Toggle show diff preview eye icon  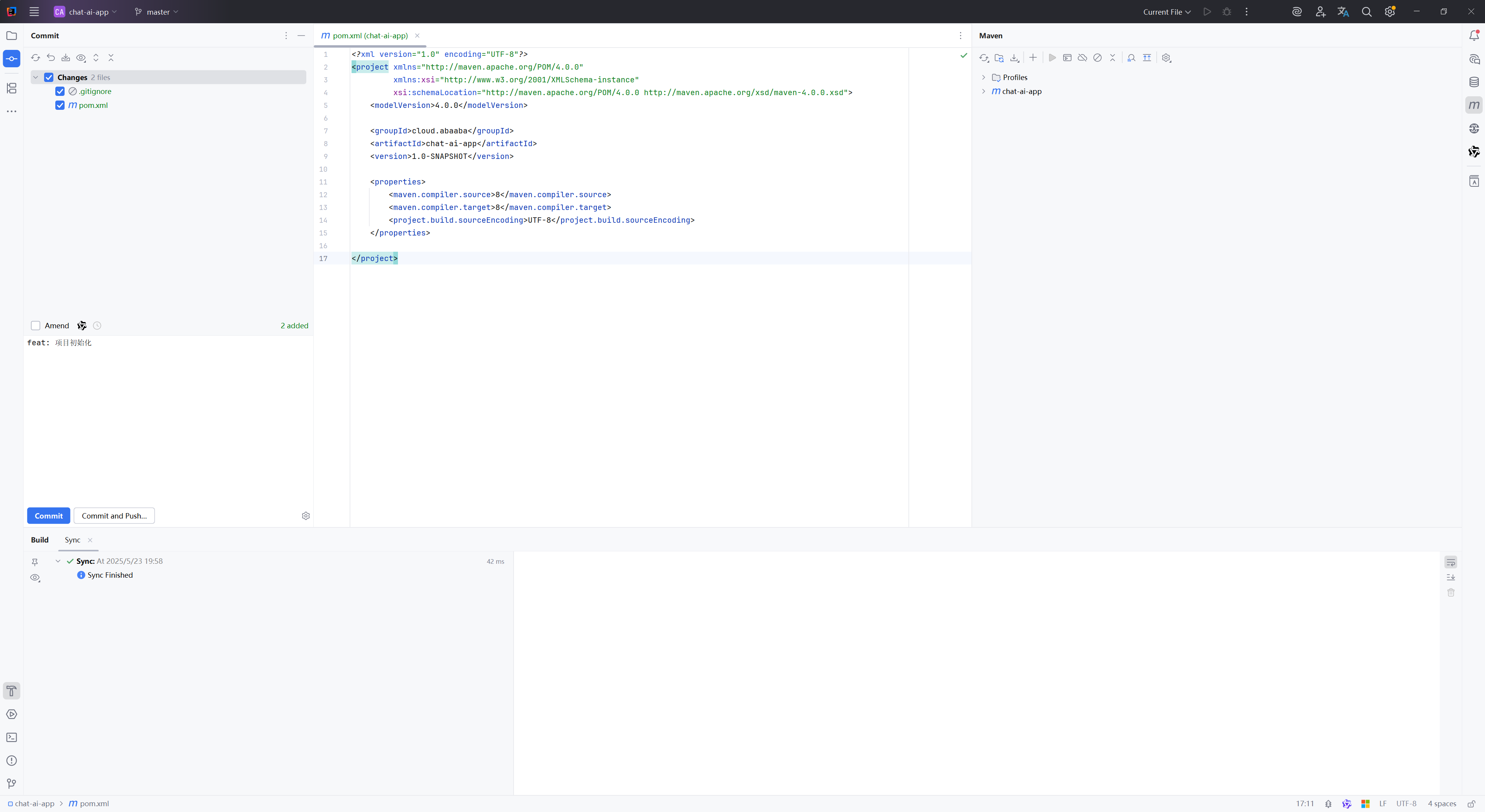point(81,58)
